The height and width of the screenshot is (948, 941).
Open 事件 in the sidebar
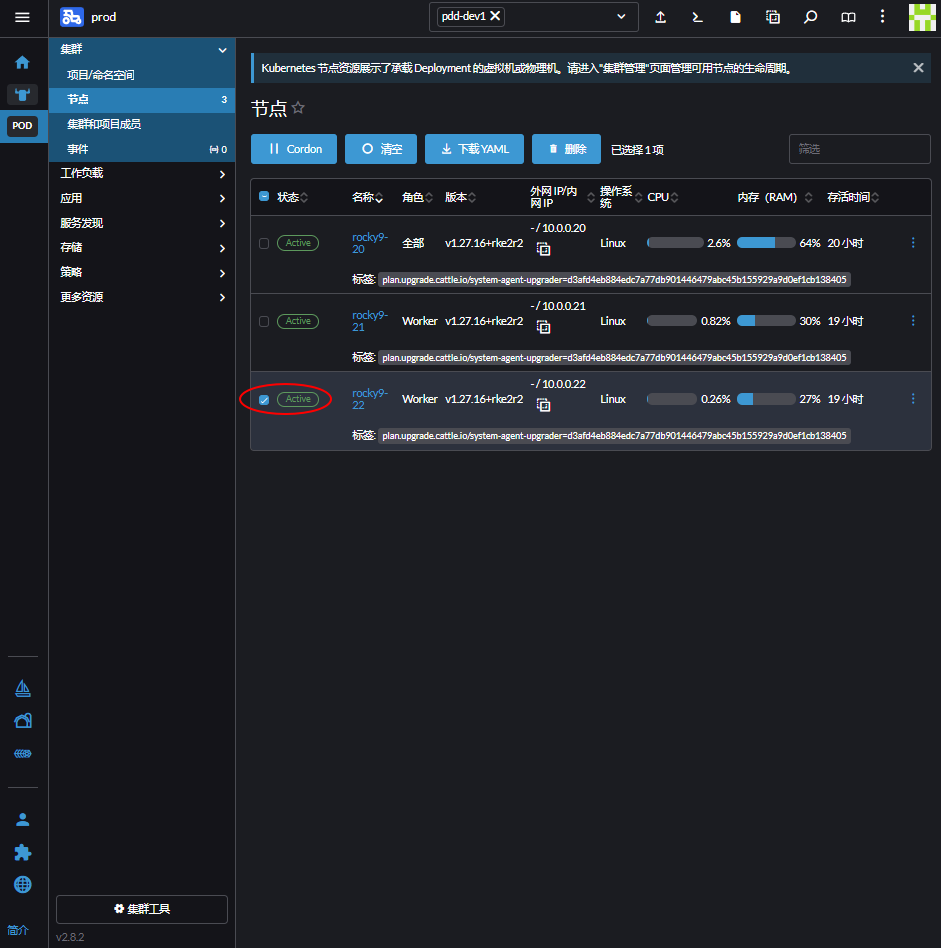coord(142,149)
